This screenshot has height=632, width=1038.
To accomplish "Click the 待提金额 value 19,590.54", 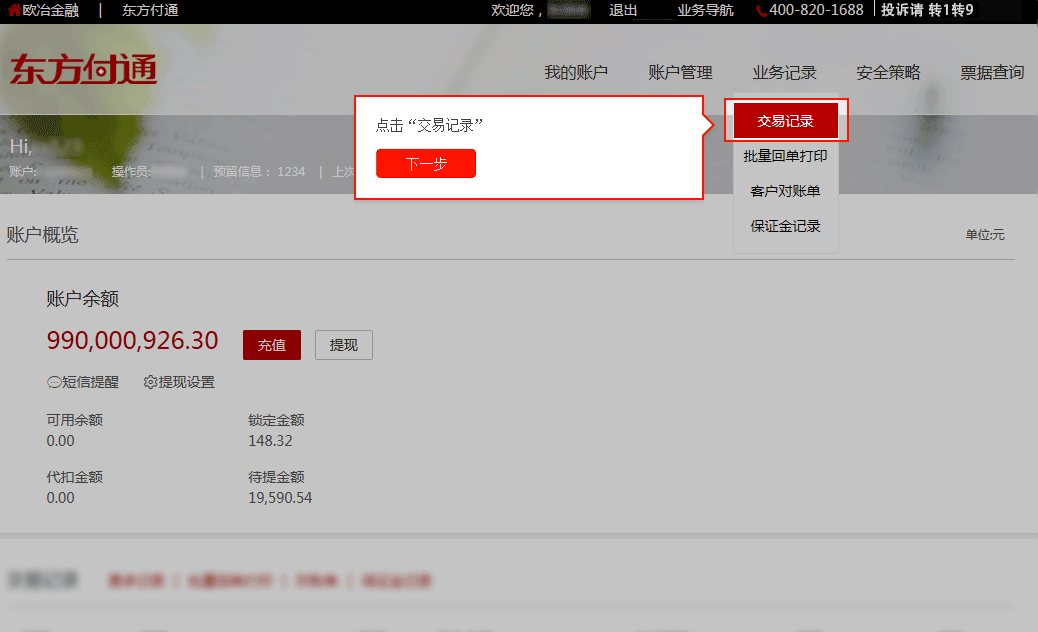I will tap(280, 498).
